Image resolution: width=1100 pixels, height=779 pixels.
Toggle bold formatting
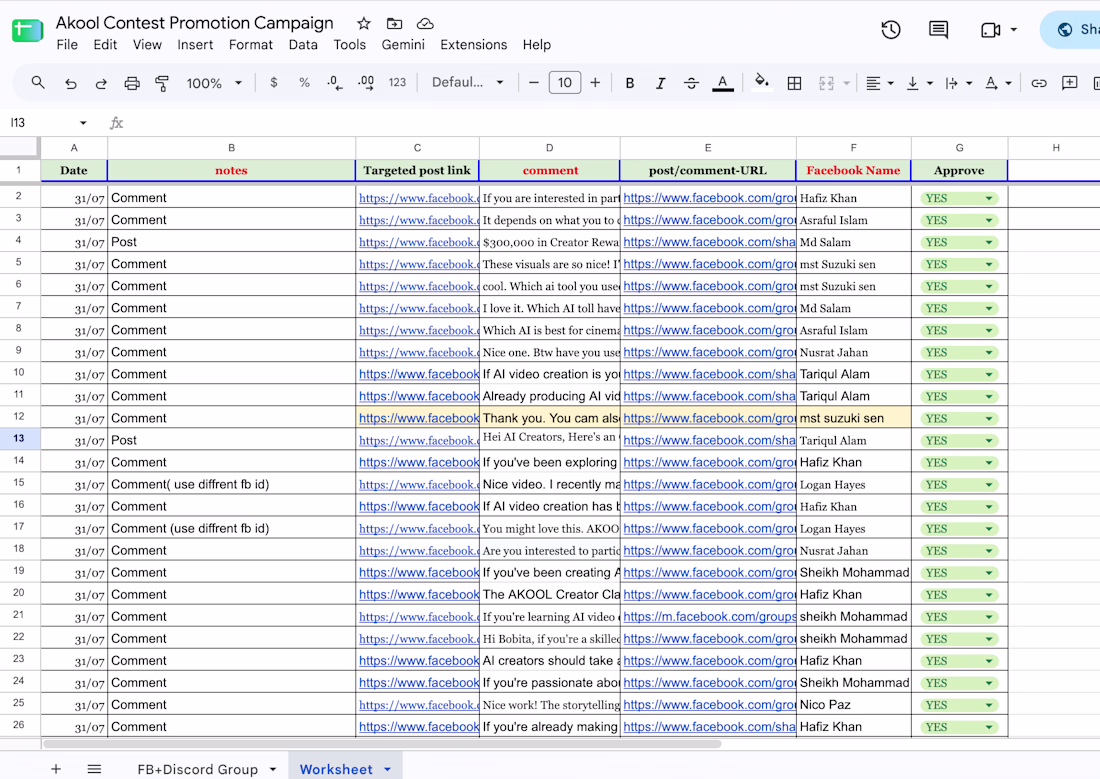coord(630,83)
